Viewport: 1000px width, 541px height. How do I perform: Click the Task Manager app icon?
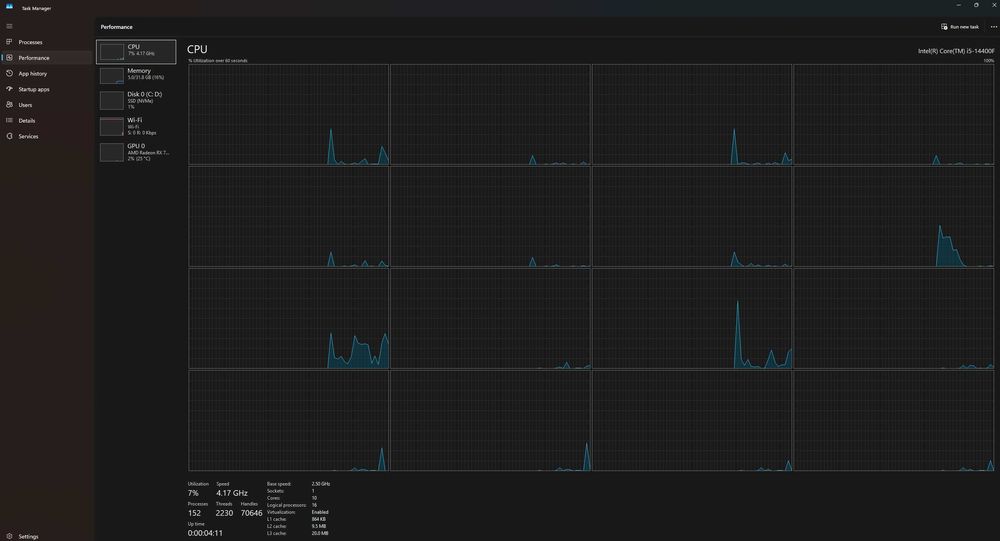pos(9,6)
